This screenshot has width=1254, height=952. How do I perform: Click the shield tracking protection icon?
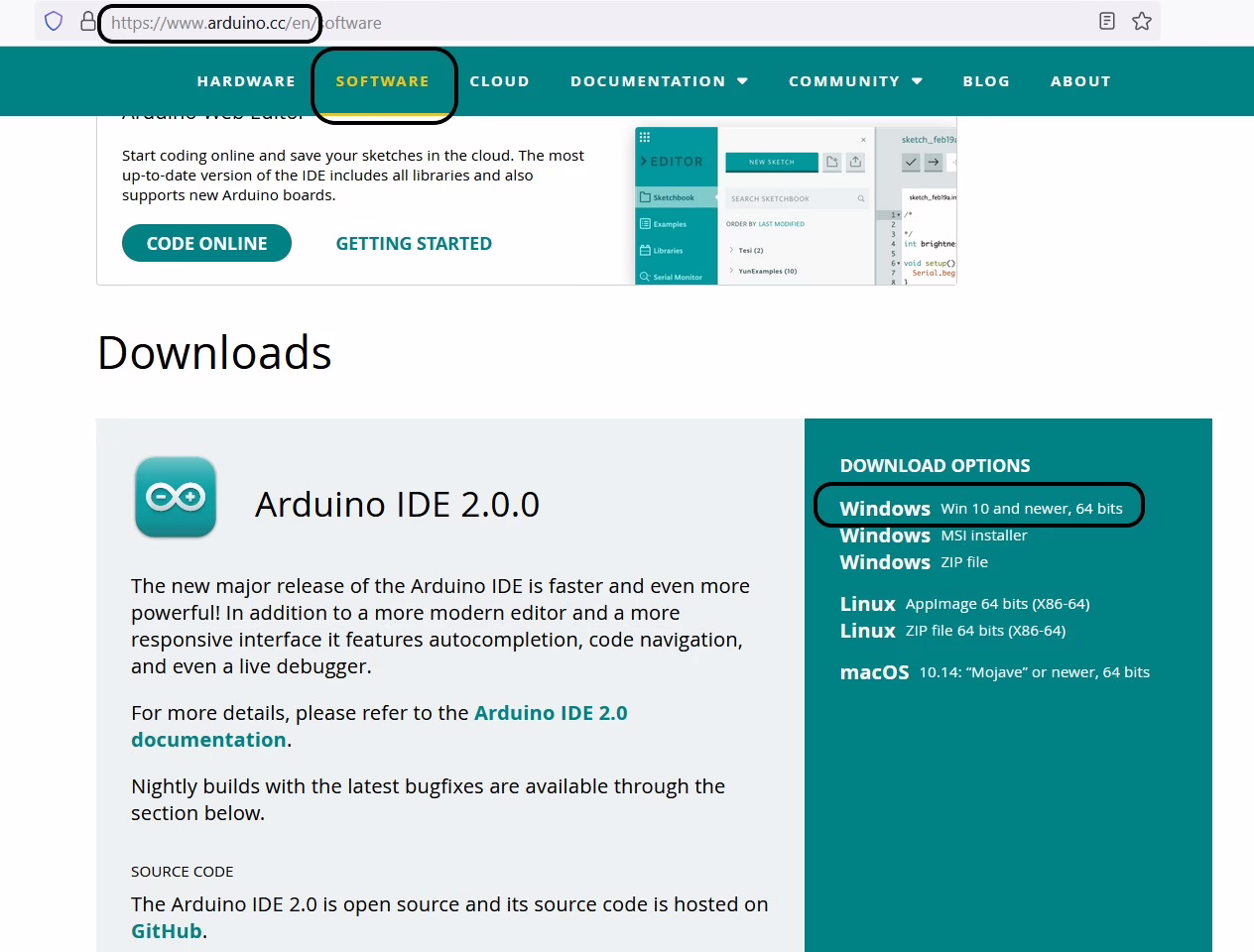(x=54, y=21)
